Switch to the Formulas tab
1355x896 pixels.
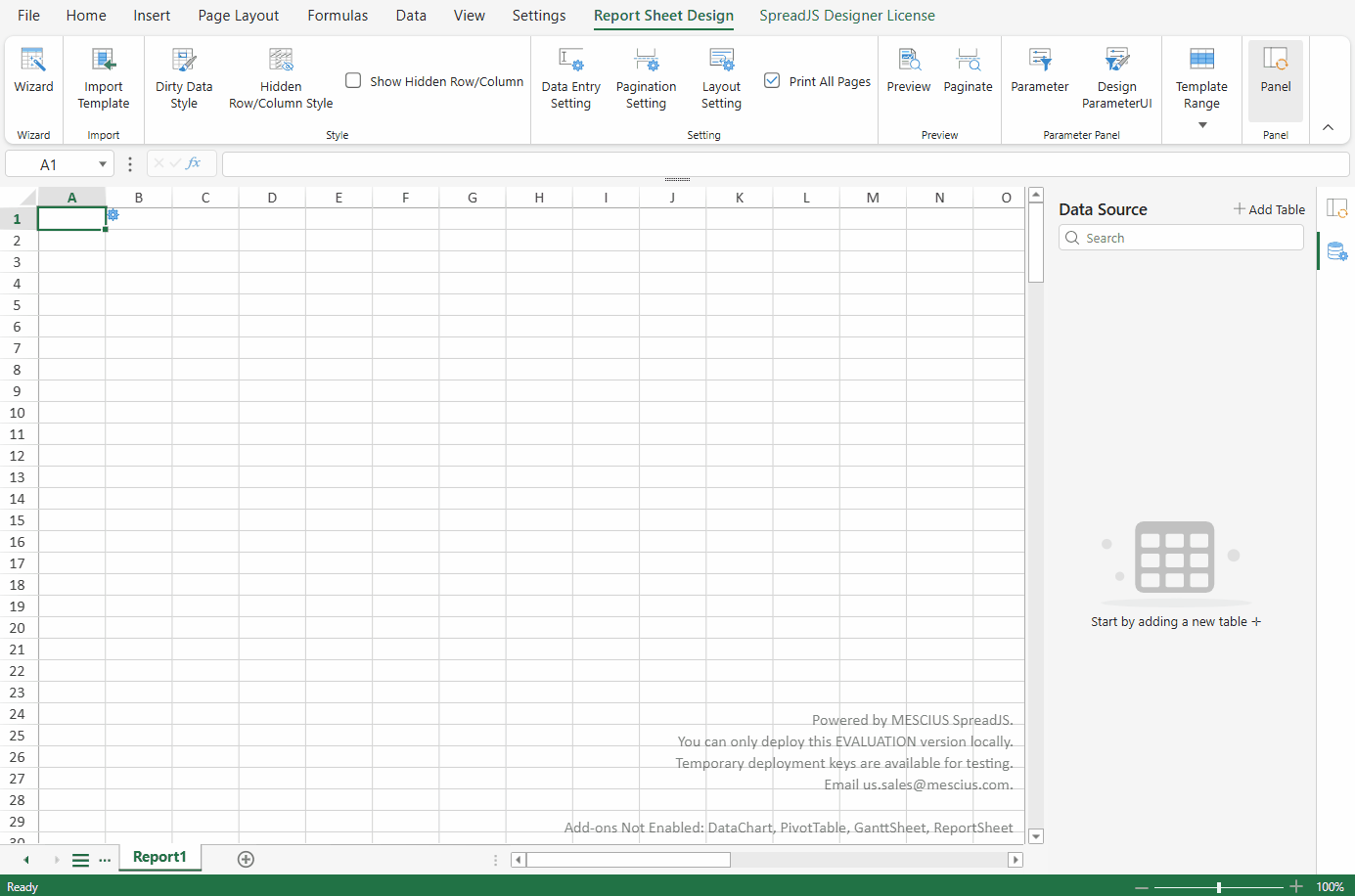tap(338, 16)
